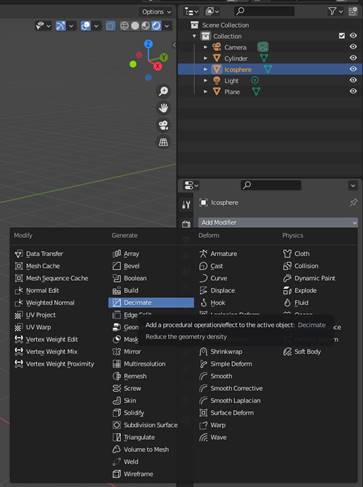Click the outliner search field
Viewport: 363px width, 487px height.
tap(265, 12)
